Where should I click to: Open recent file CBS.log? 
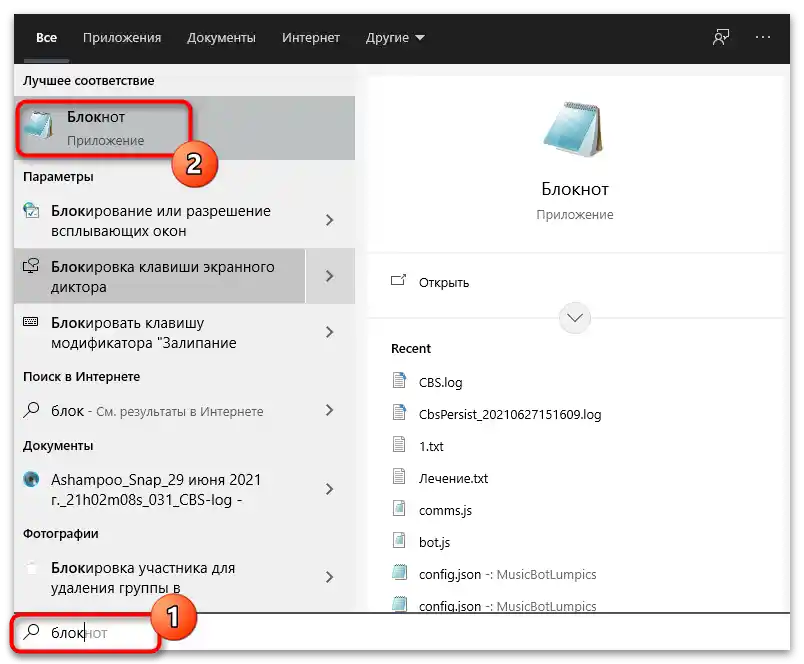pos(440,383)
